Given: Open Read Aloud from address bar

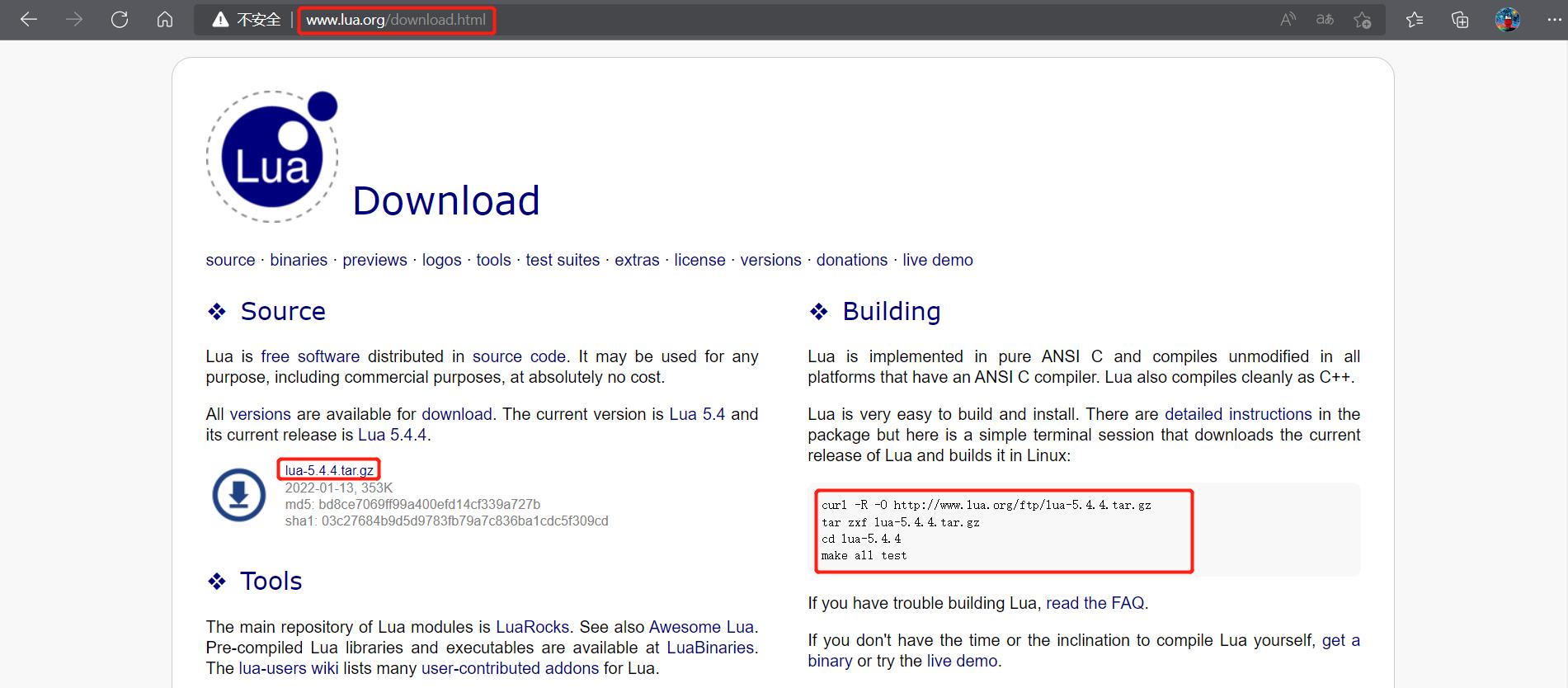Looking at the screenshot, I should [x=1288, y=20].
